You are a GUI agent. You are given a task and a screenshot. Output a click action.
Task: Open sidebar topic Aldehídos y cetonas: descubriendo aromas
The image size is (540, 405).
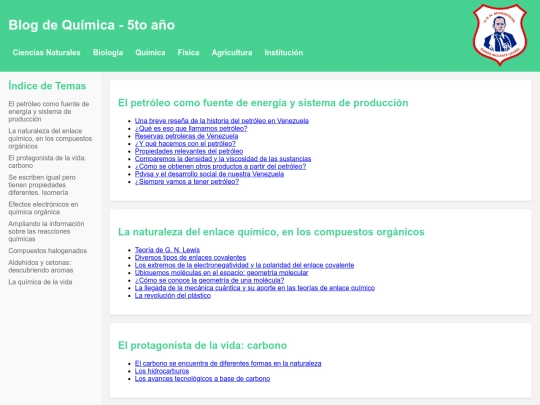point(41,266)
